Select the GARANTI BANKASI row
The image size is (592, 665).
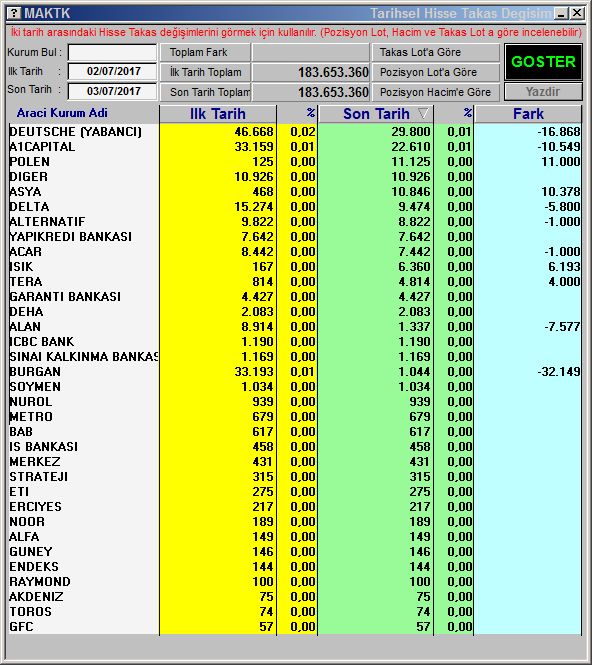coord(295,296)
